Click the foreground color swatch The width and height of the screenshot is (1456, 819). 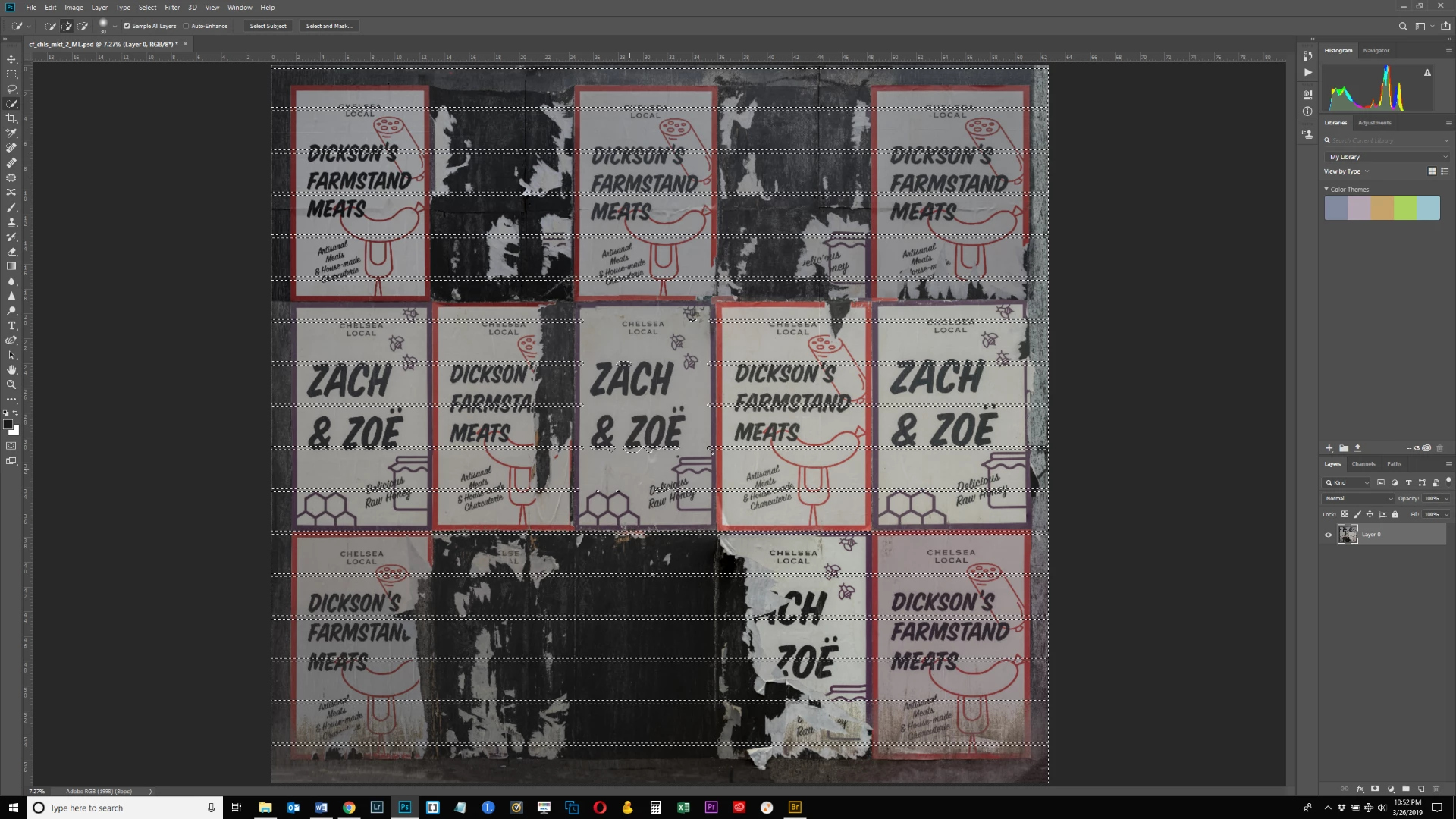[x=8, y=425]
